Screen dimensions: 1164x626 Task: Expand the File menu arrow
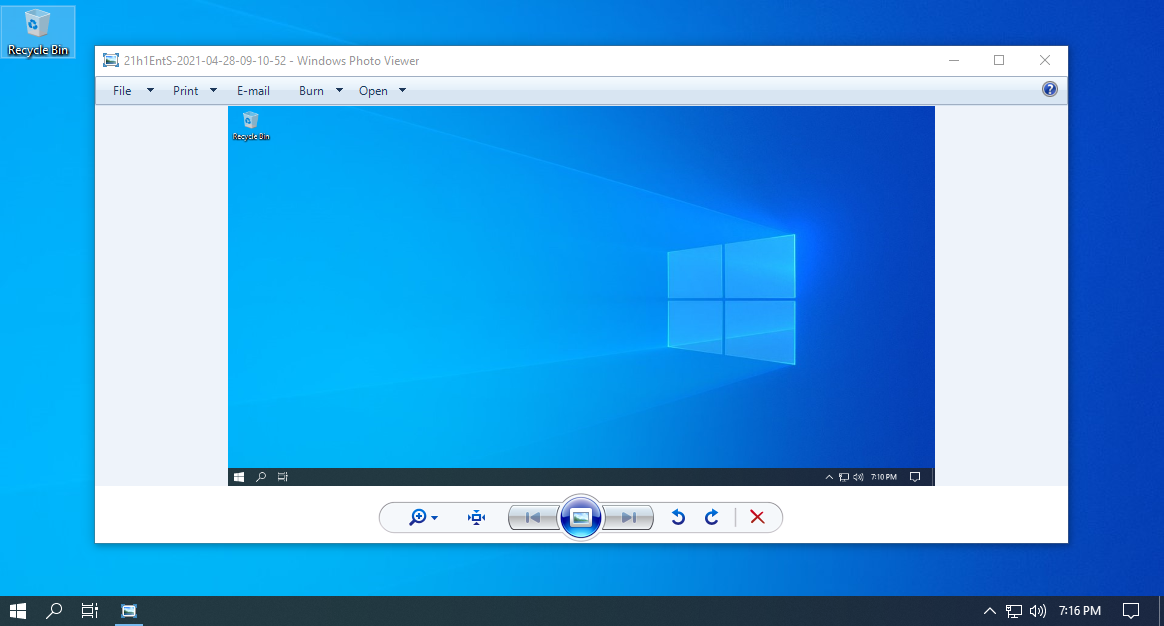point(150,91)
